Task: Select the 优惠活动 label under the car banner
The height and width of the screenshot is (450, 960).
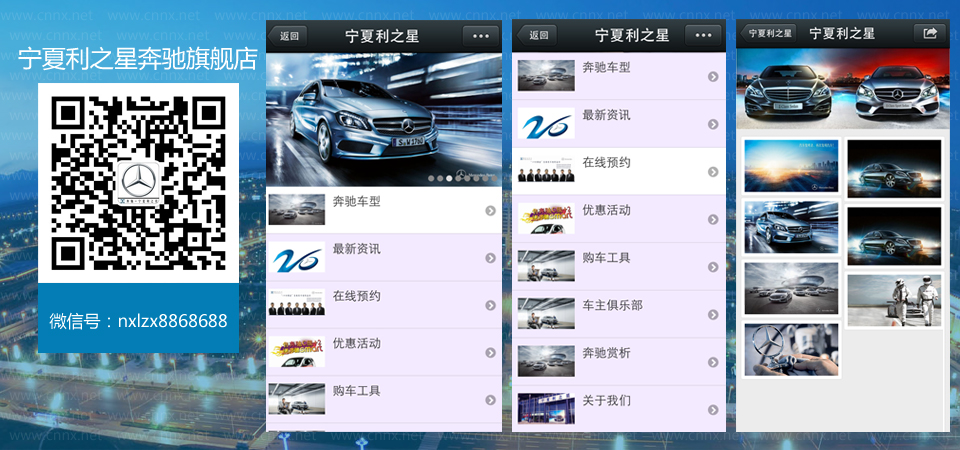Action: coord(356,343)
